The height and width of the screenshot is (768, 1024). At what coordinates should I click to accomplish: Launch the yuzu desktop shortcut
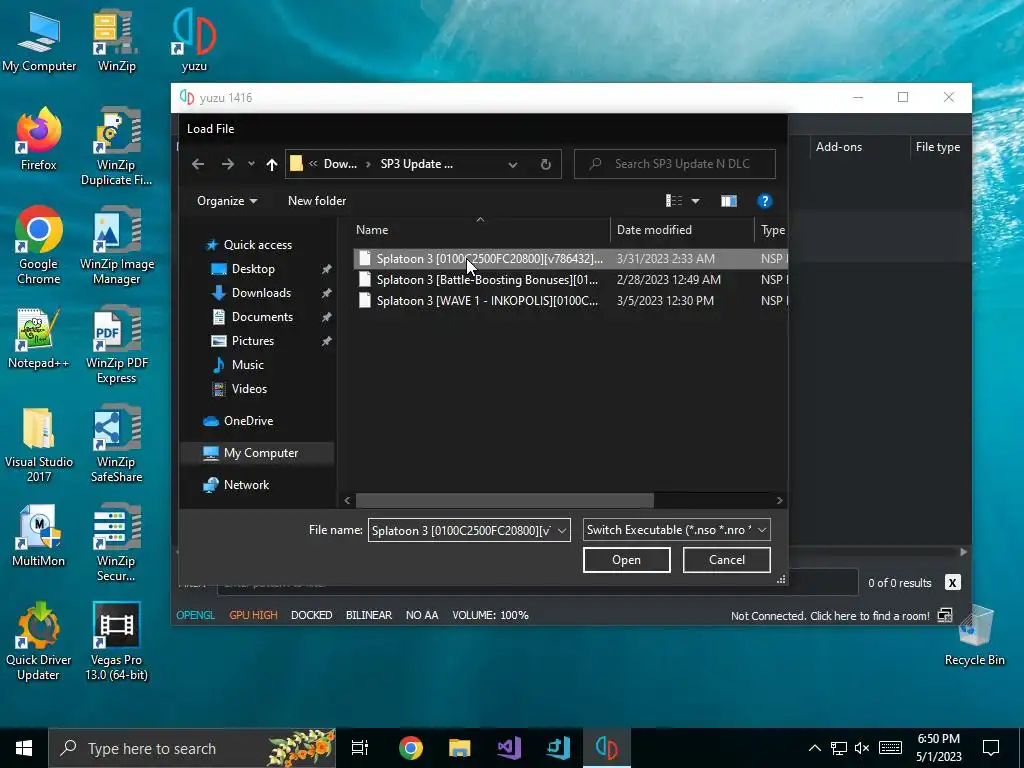pos(194,40)
